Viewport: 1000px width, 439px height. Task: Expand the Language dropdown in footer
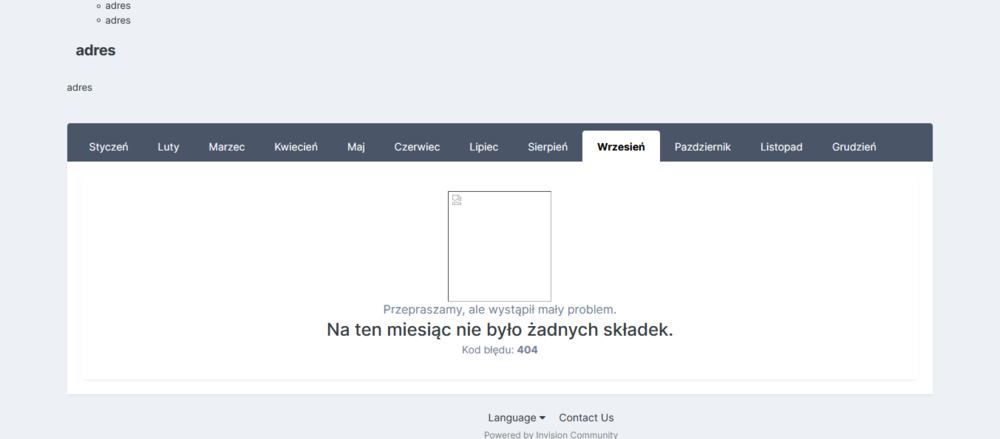coord(516,418)
